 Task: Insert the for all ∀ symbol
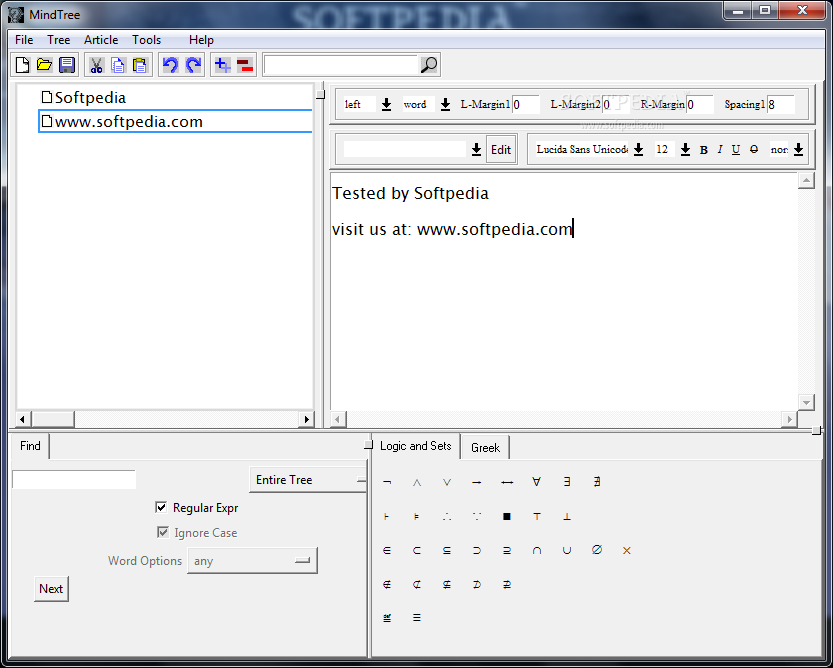pos(537,482)
